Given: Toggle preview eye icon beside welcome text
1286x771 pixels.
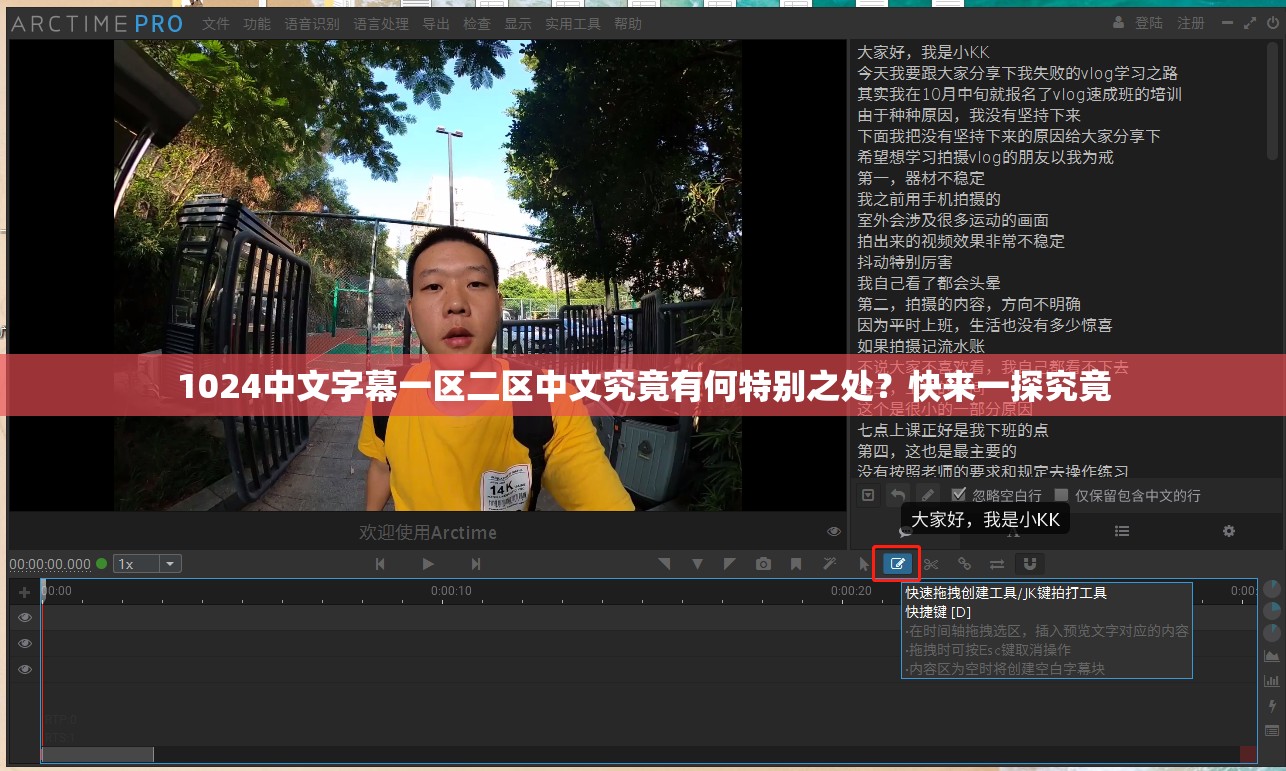Looking at the screenshot, I should tap(834, 531).
